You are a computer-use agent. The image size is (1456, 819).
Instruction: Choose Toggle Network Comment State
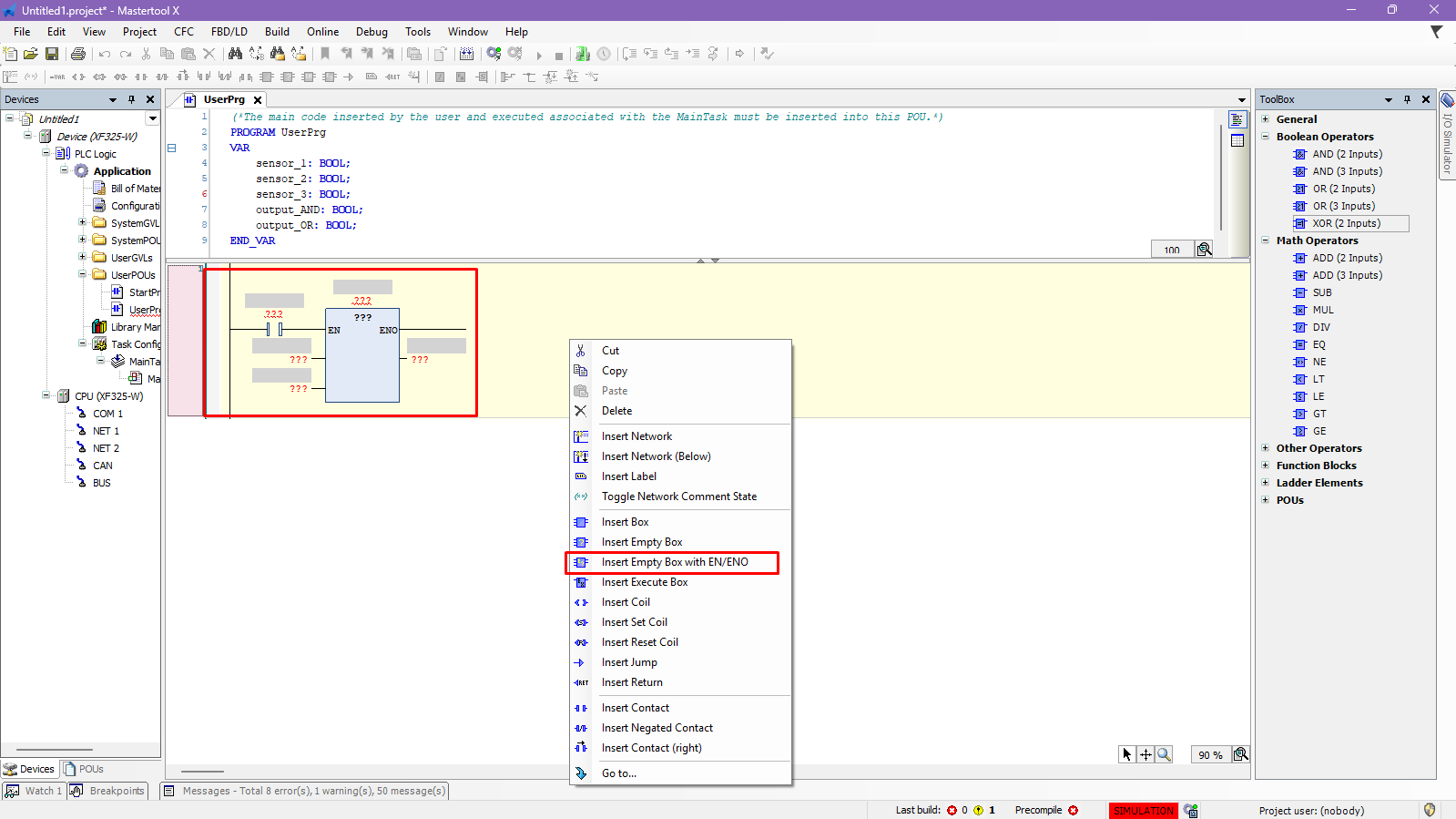[678, 497]
